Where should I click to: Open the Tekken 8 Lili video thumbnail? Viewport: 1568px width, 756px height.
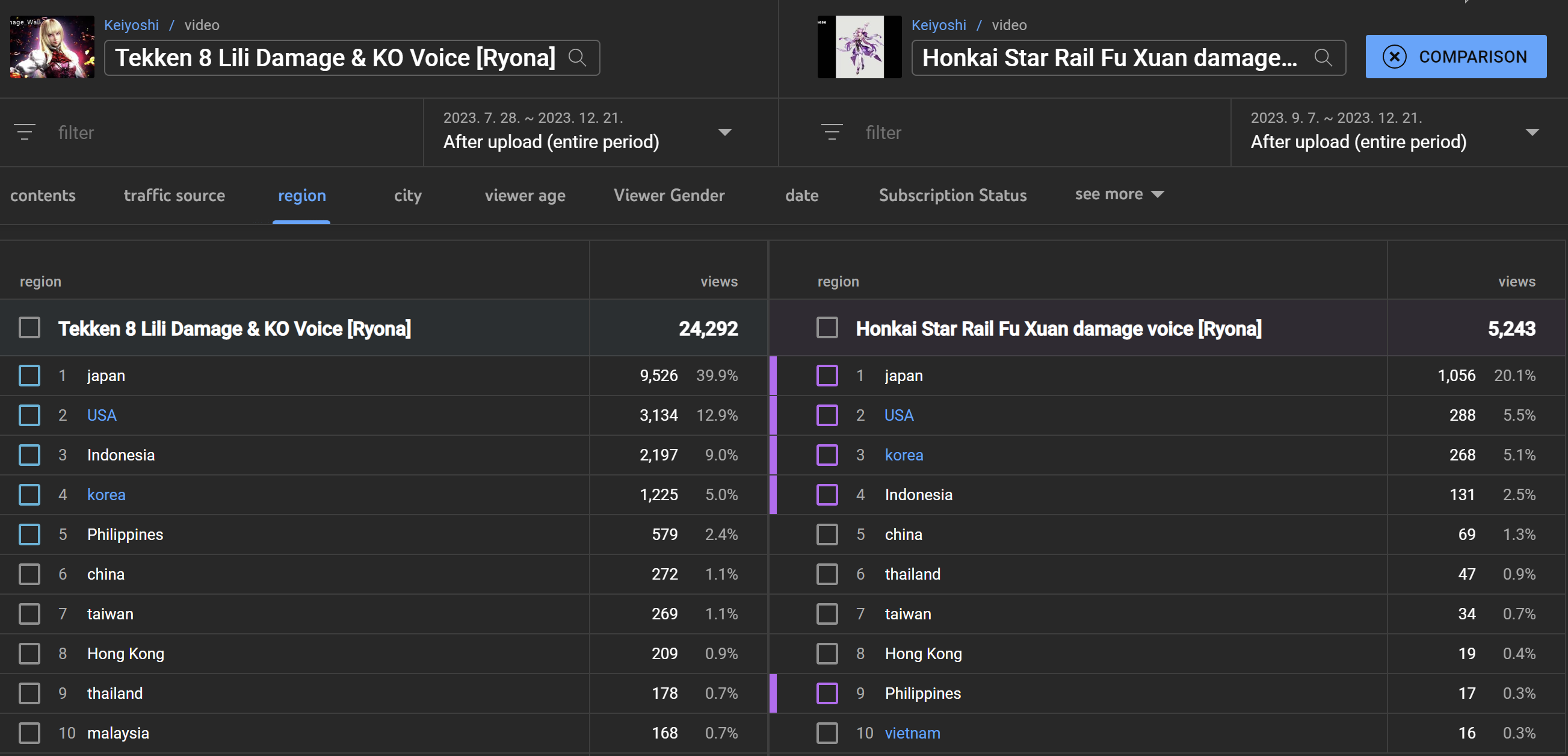(52, 47)
